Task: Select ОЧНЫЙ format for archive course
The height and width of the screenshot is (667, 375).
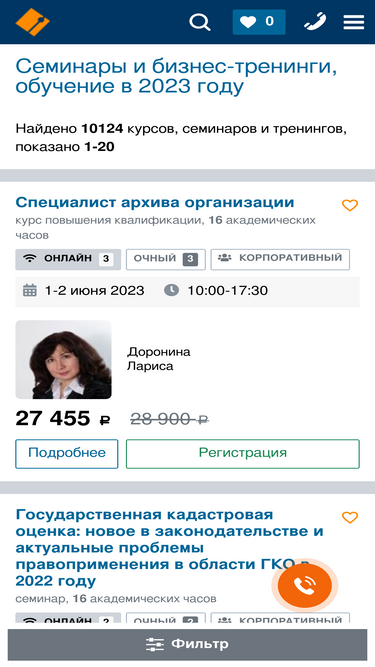Action: pyautogui.click(x=166, y=259)
